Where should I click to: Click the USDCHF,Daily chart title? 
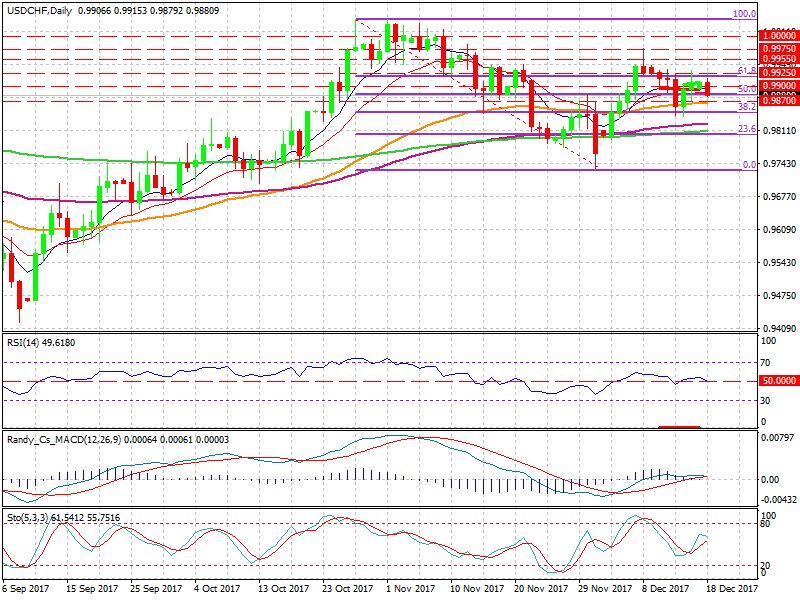40,10
